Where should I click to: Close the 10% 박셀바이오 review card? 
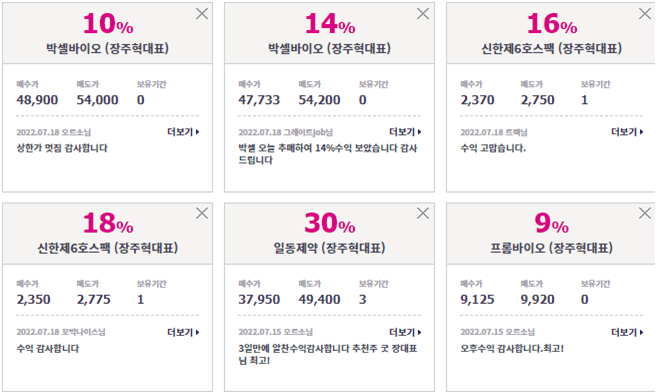coord(202,14)
